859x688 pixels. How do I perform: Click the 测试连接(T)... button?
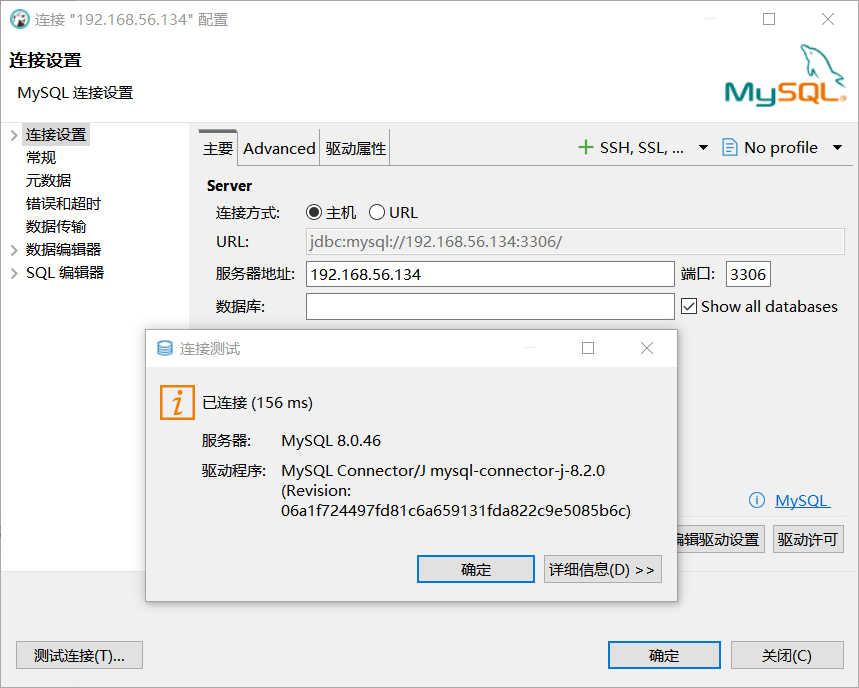[79, 655]
